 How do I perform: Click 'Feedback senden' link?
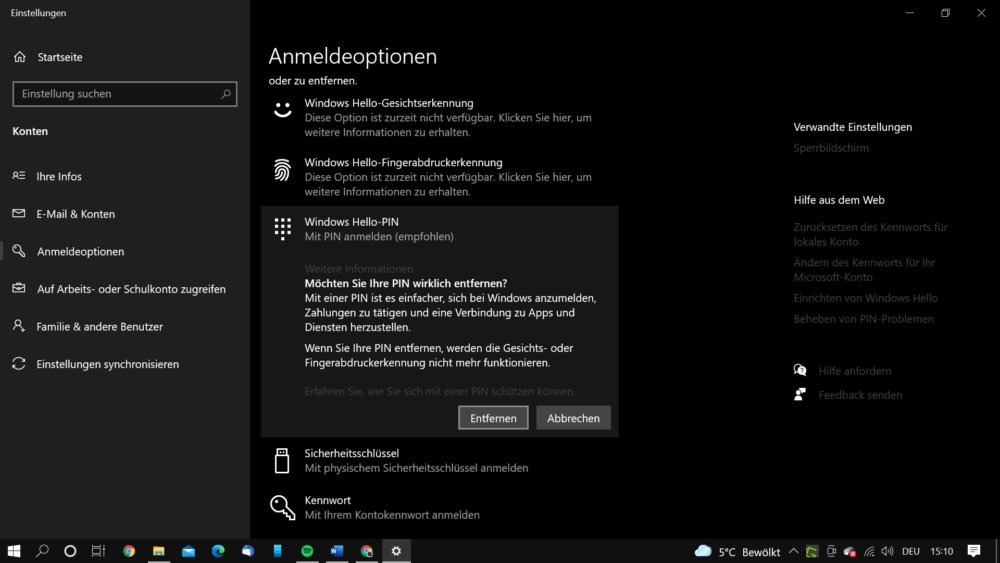[860, 395]
